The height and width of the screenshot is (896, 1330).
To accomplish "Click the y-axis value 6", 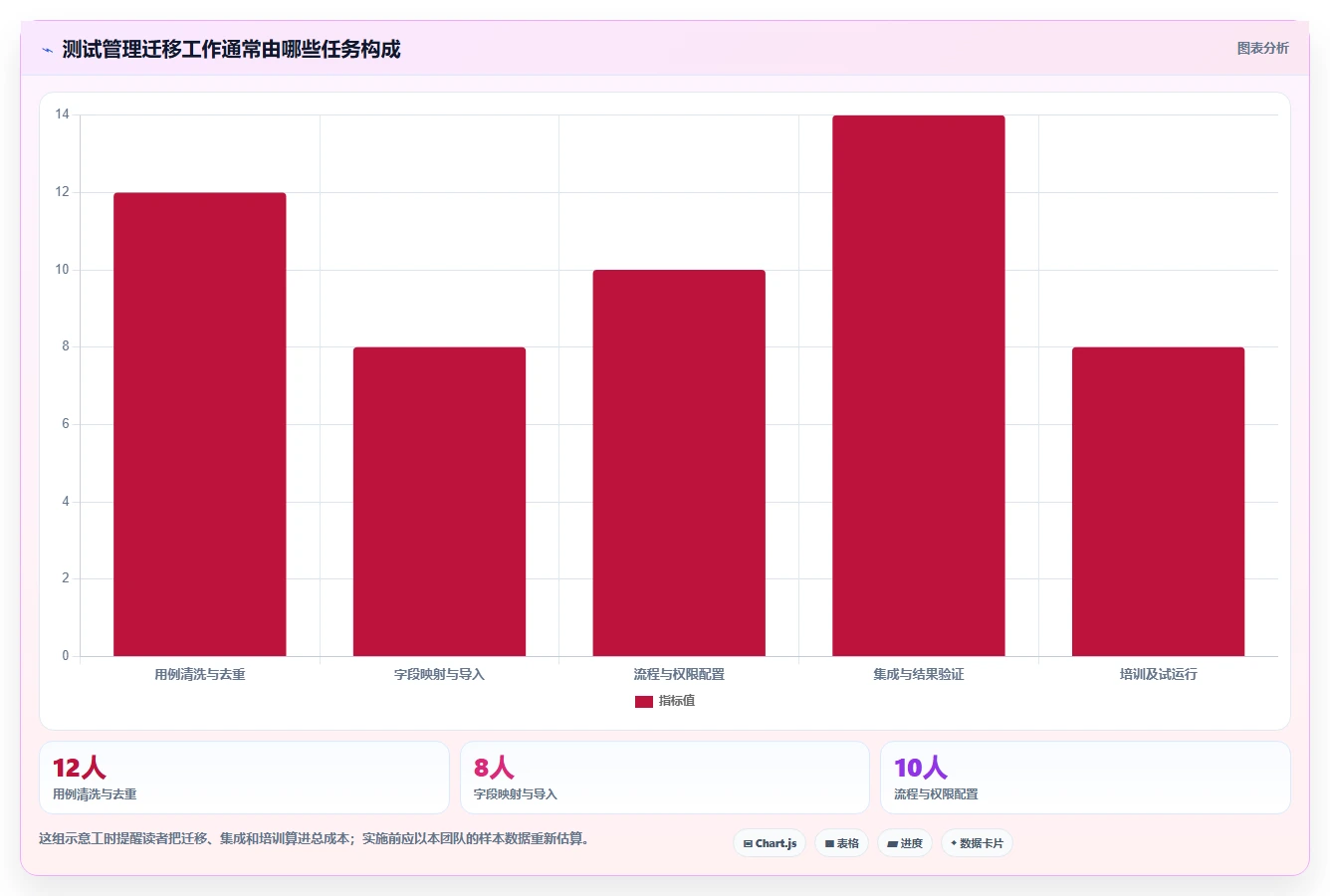I will tap(66, 424).
